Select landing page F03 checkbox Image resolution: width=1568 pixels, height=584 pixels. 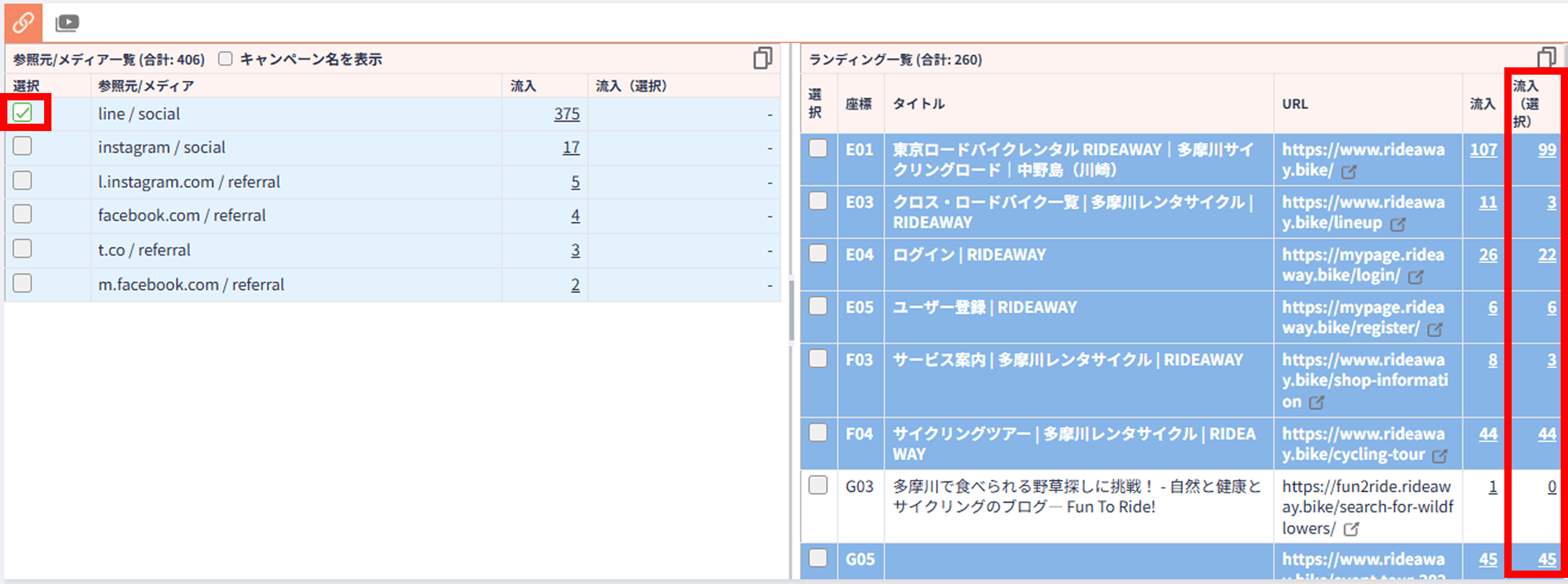click(818, 359)
